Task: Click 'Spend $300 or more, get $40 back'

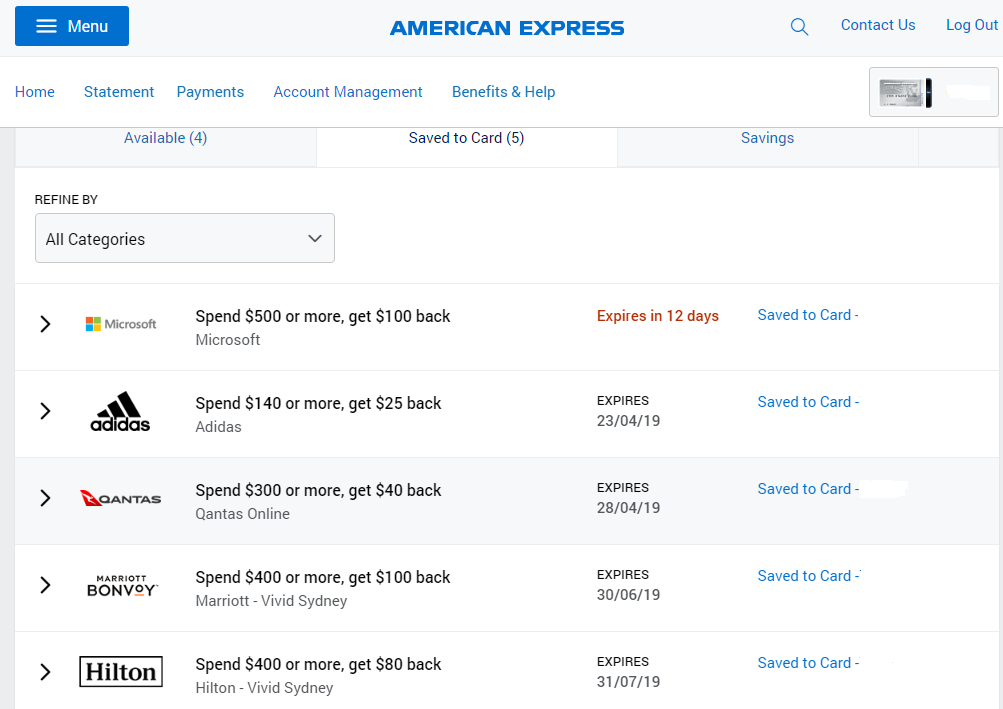Action: click(x=319, y=491)
